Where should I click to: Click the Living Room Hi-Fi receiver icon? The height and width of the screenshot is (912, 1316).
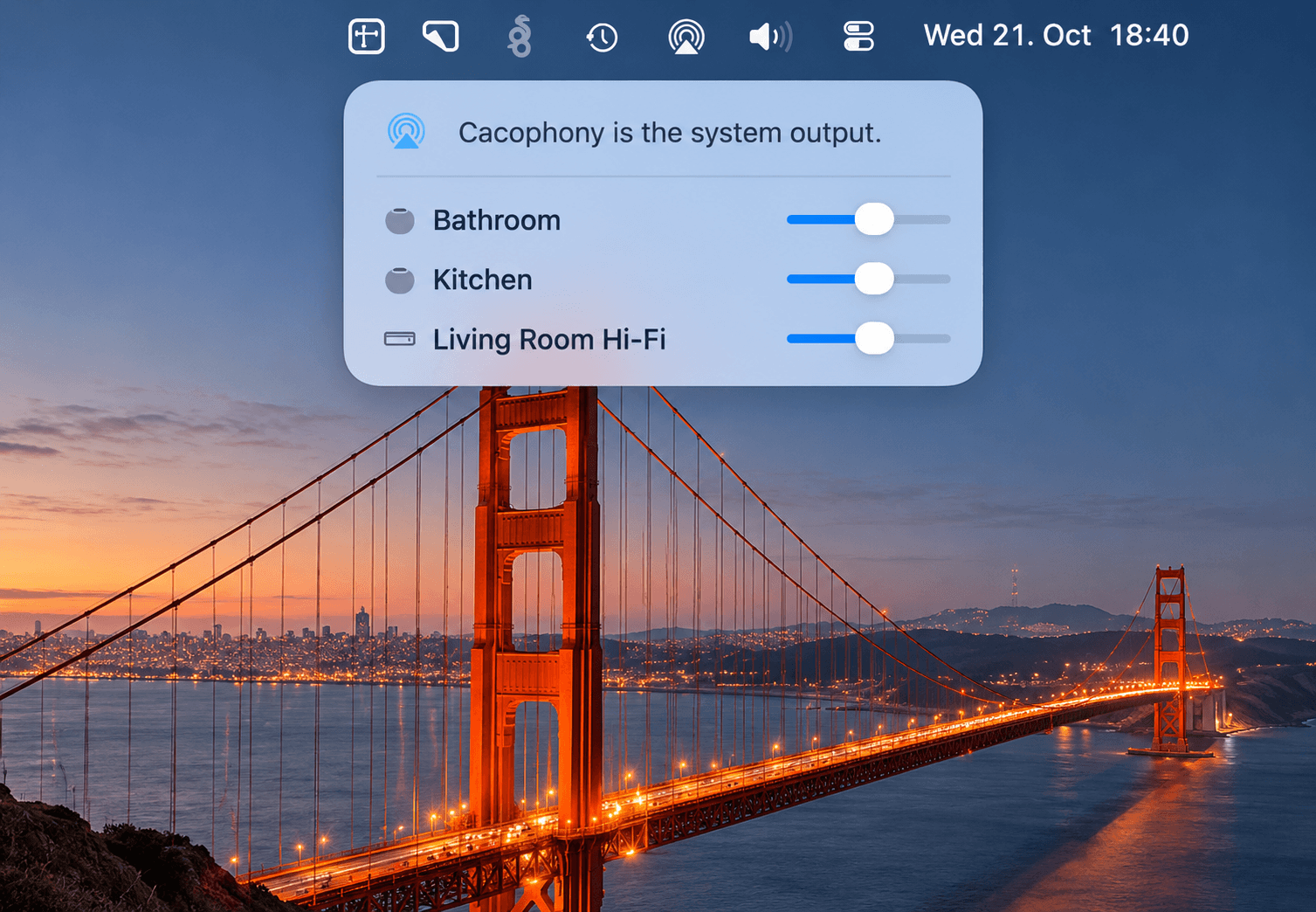pos(400,339)
